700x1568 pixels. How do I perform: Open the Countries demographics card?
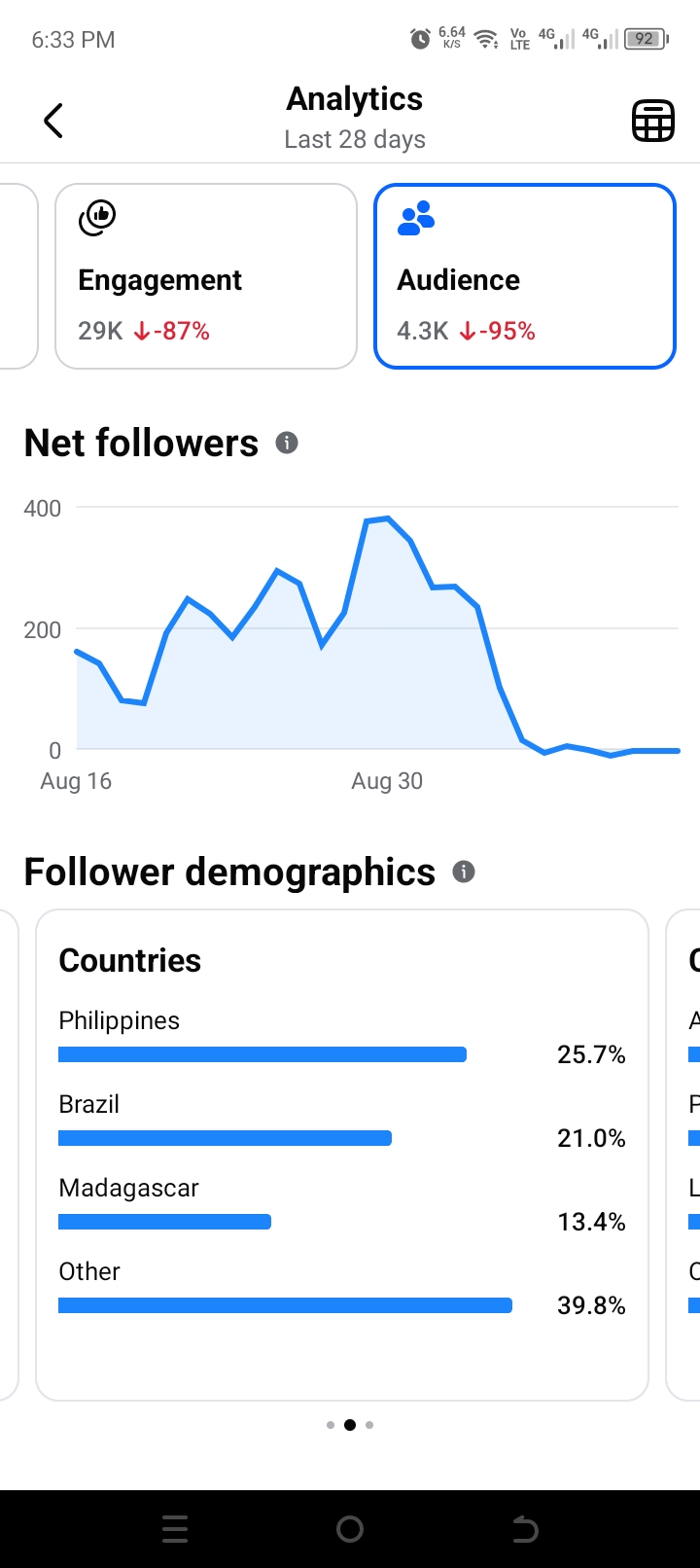tap(342, 1156)
